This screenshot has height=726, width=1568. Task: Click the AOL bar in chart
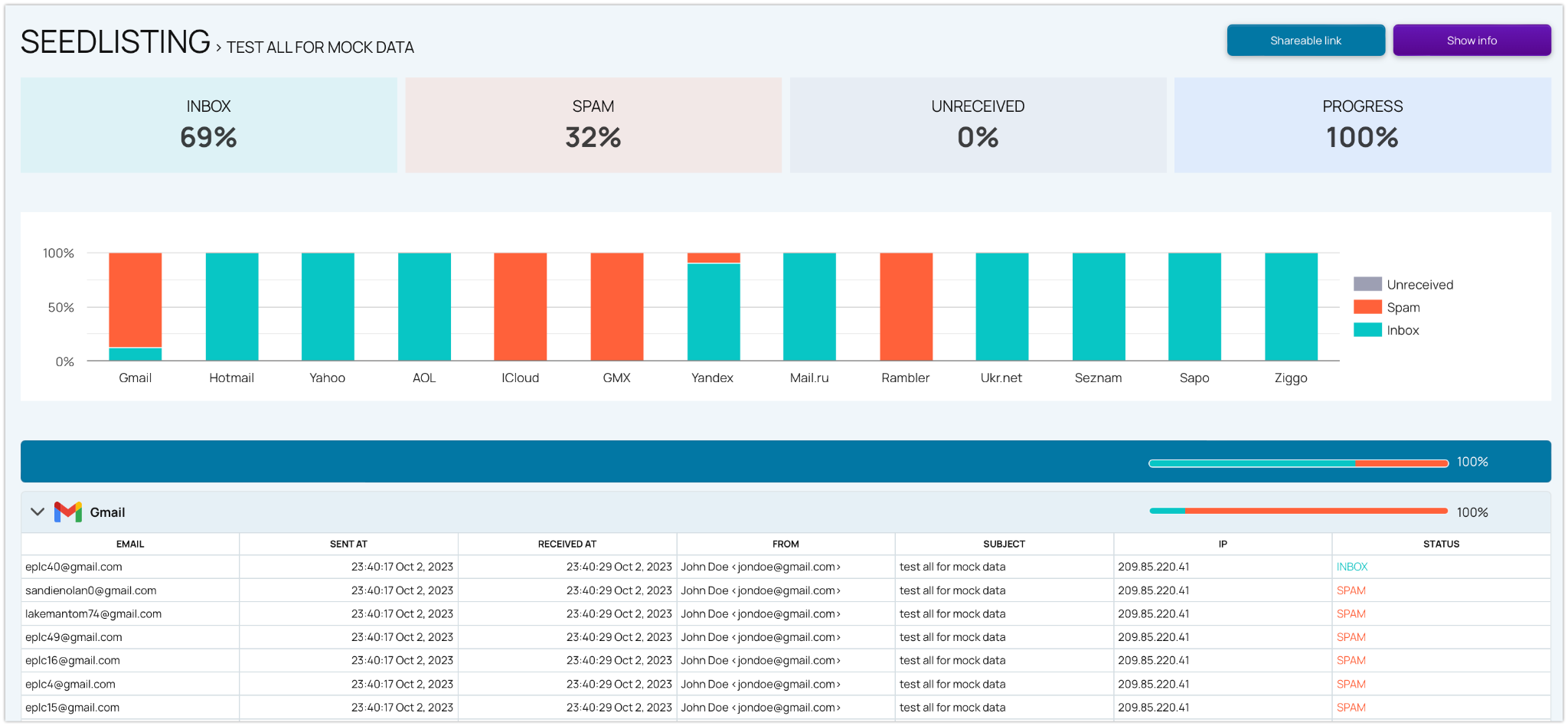(x=424, y=306)
